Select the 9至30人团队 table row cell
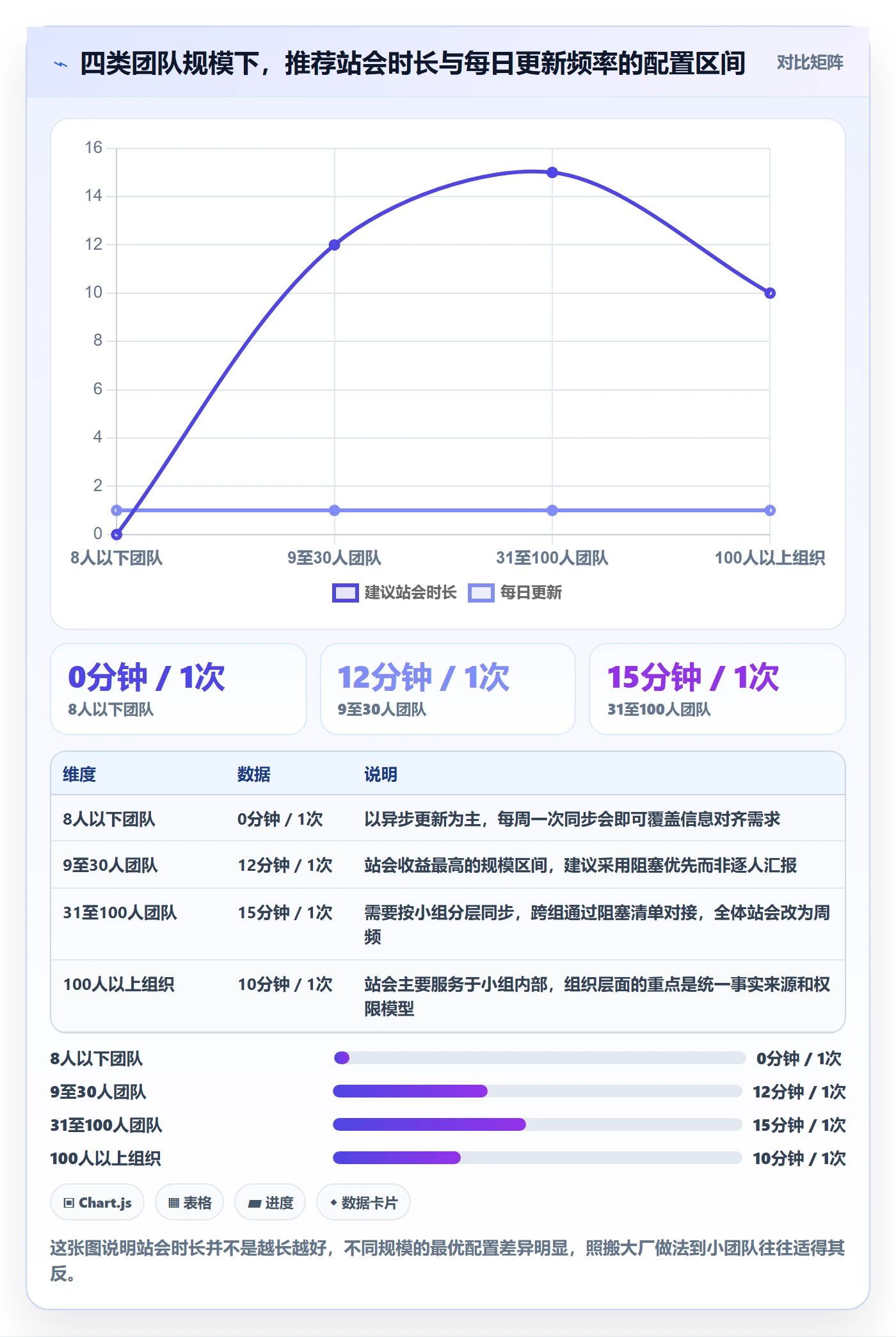896x1337 pixels. point(110,865)
